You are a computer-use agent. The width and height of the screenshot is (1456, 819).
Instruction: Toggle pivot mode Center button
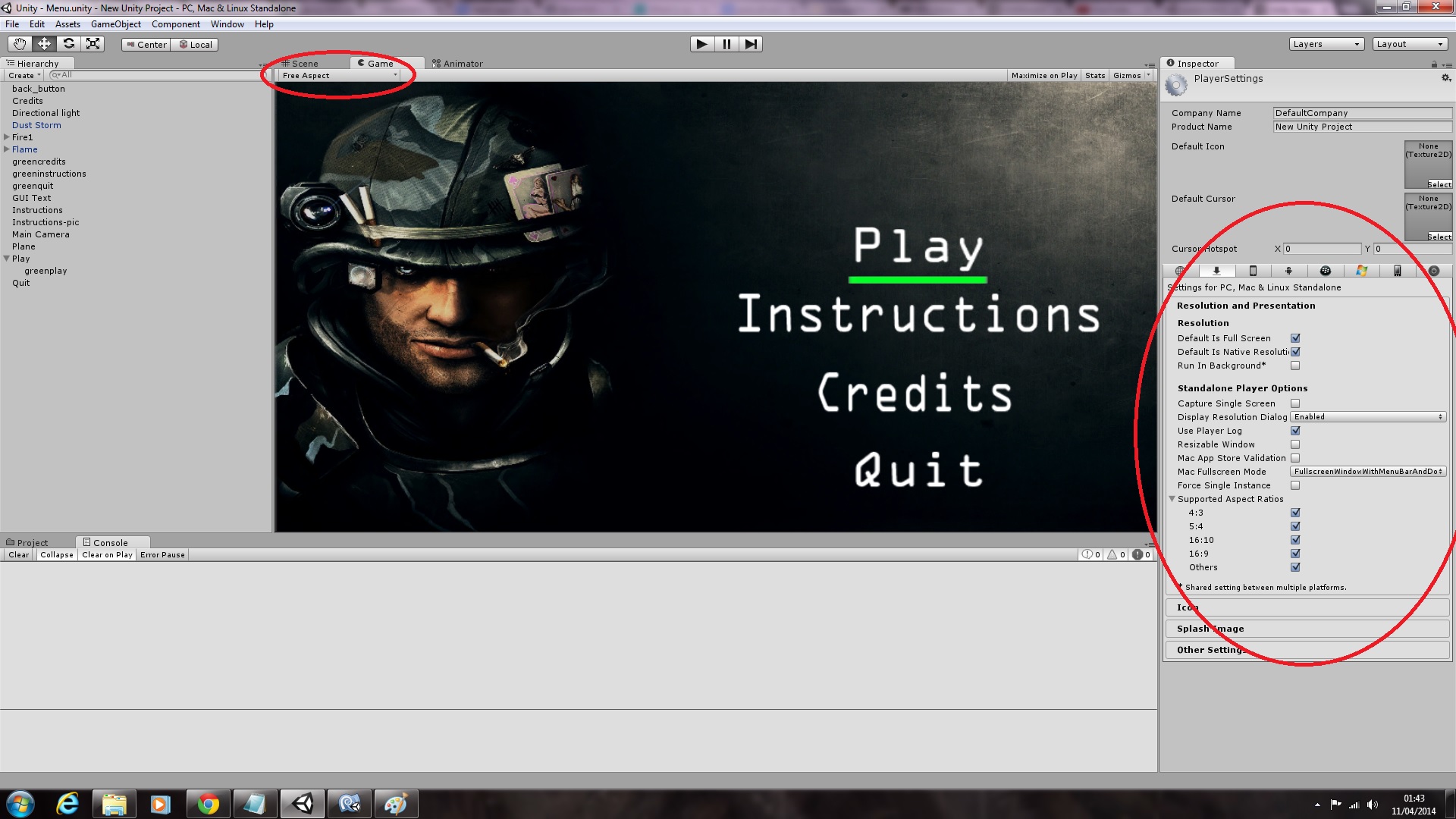(146, 45)
